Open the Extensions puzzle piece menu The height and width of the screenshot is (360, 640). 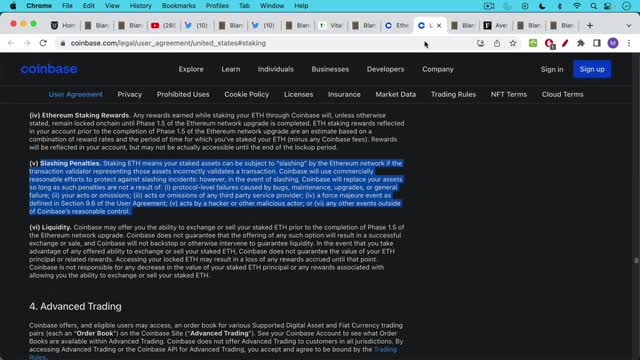[x=581, y=43]
